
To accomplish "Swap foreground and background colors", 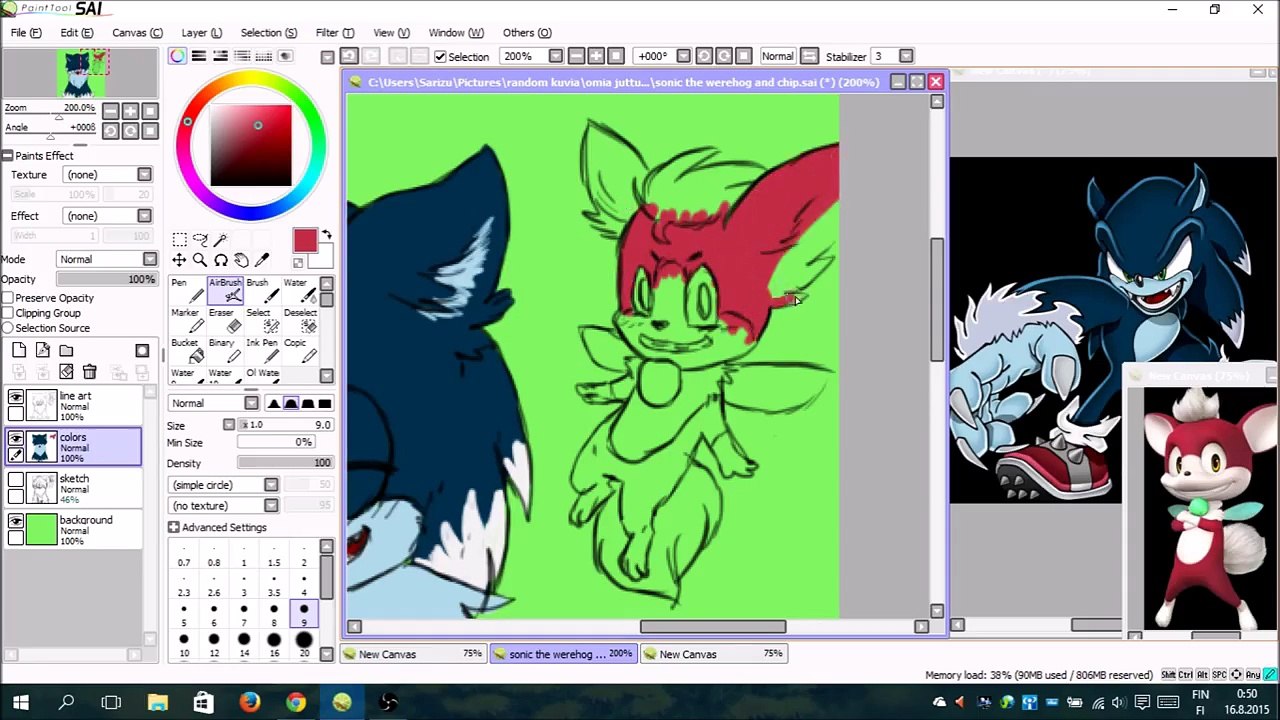I will pos(326,236).
